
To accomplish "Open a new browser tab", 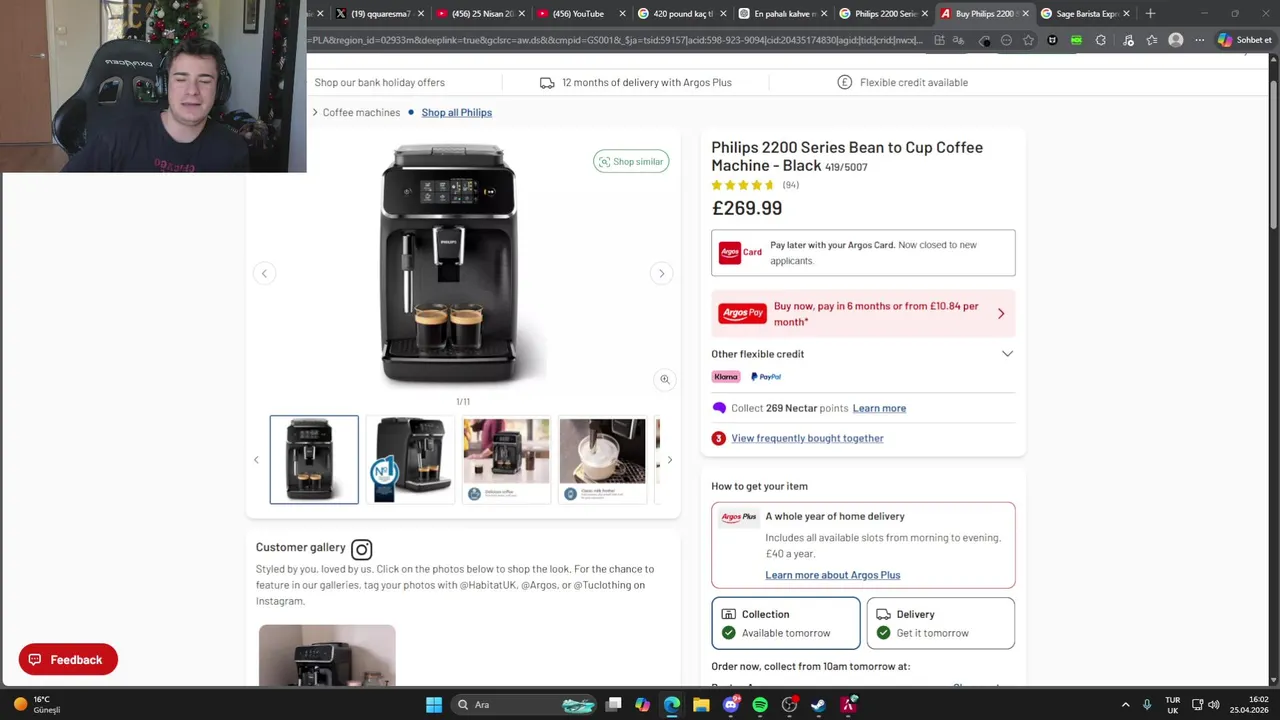I will (x=1150, y=14).
